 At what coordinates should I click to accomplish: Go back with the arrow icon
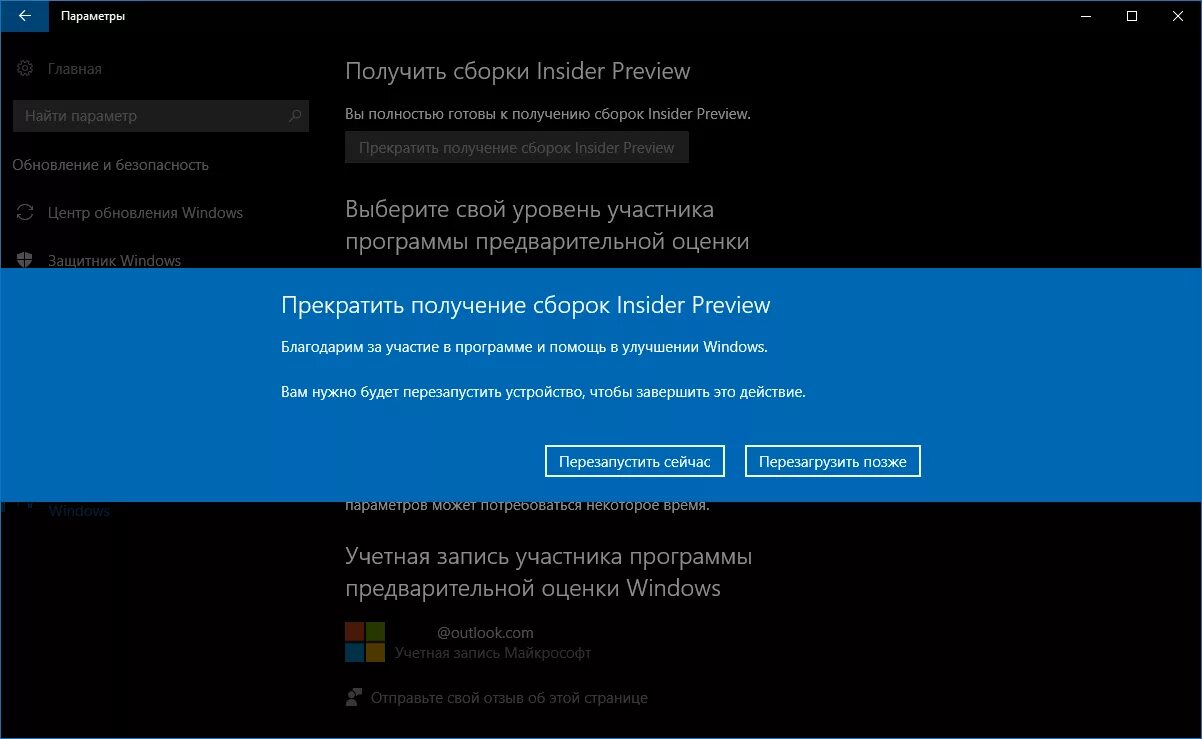point(24,16)
